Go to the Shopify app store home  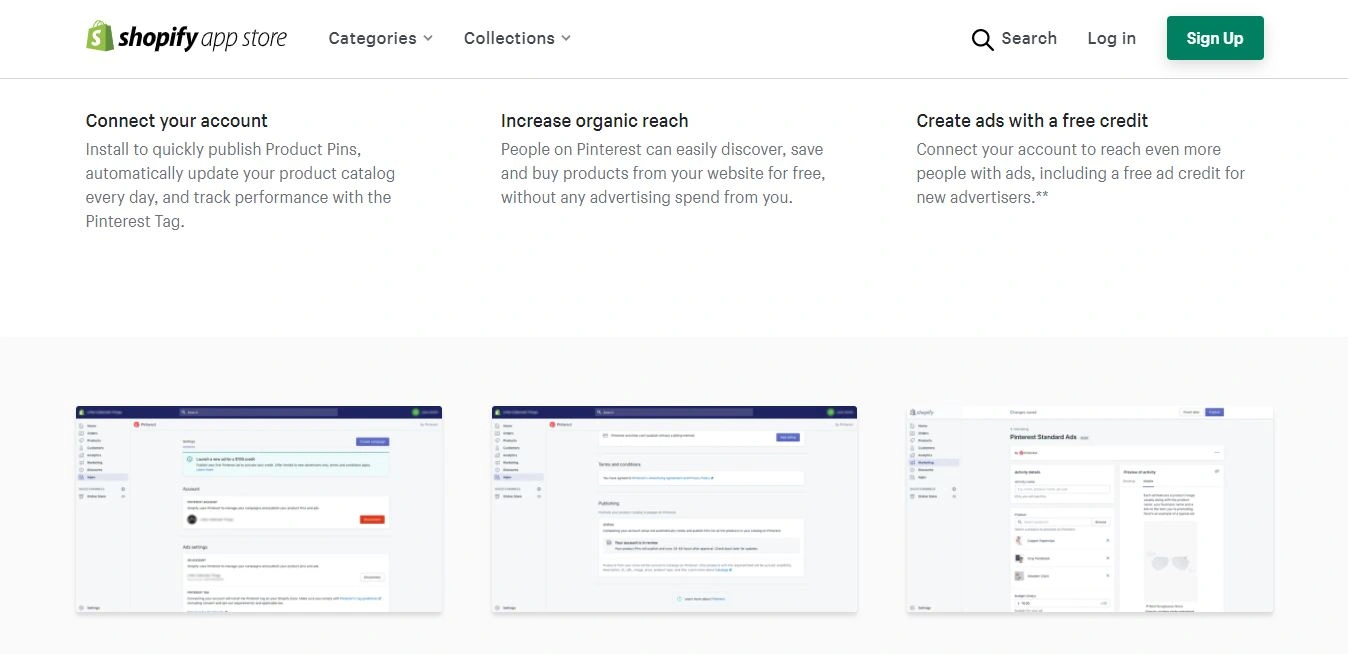187,37
